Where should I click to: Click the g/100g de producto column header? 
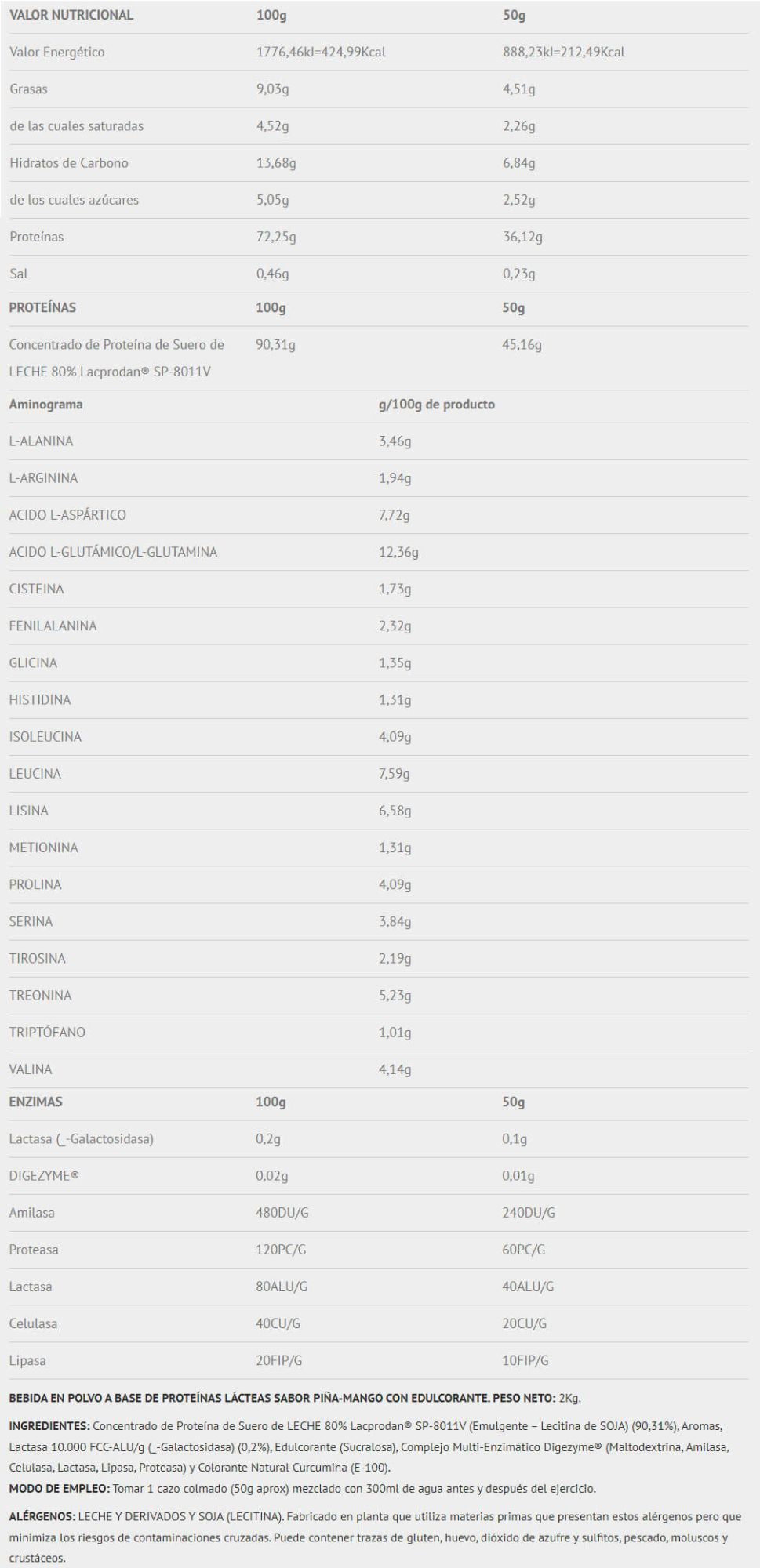tap(437, 405)
